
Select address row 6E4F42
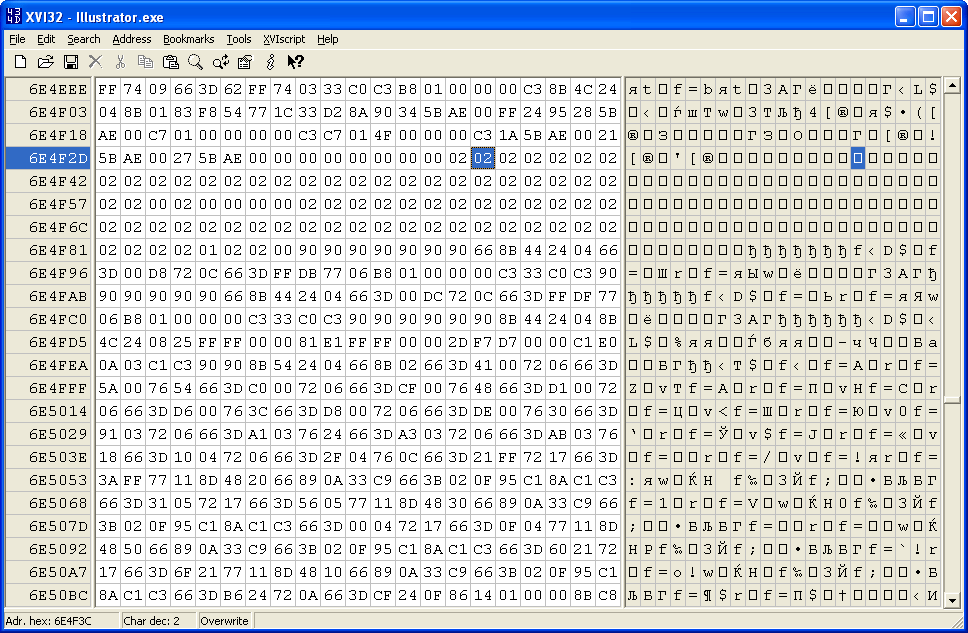(x=48, y=181)
